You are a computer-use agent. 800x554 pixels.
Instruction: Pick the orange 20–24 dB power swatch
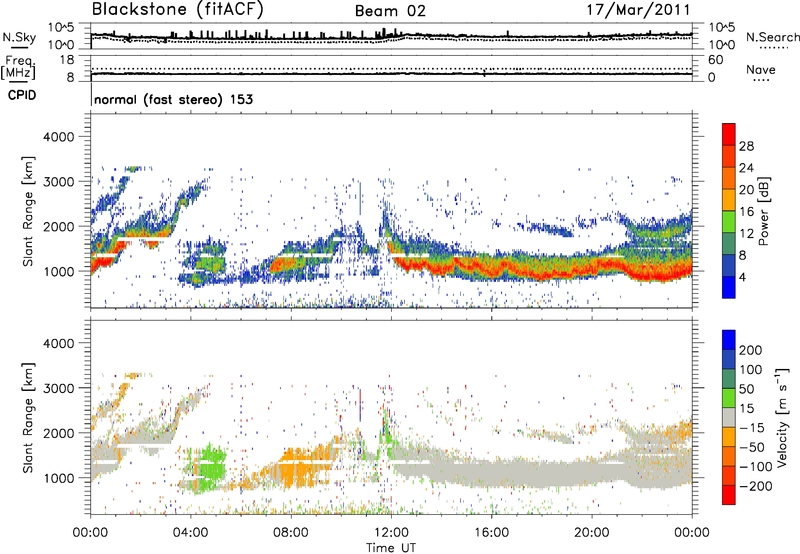(729, 178)
